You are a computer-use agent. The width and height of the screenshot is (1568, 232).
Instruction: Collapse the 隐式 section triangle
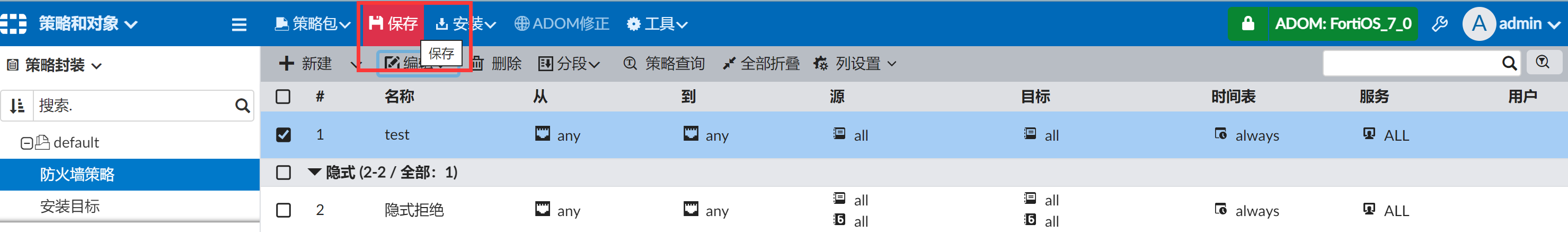click(x=314, y=172)
